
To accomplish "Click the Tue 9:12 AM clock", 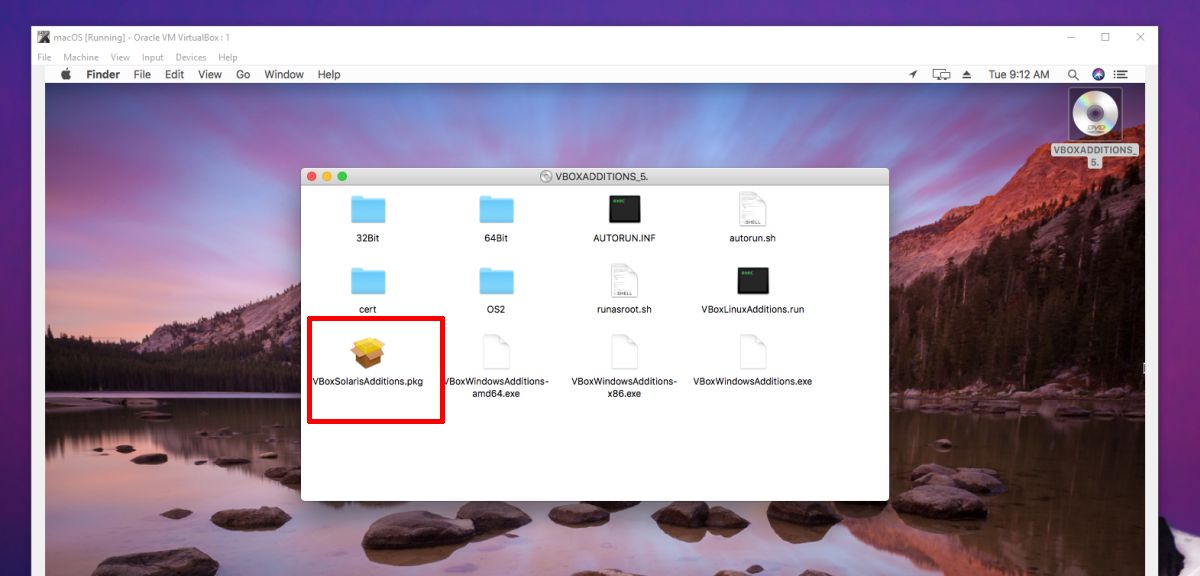I will pos(1019,75).
